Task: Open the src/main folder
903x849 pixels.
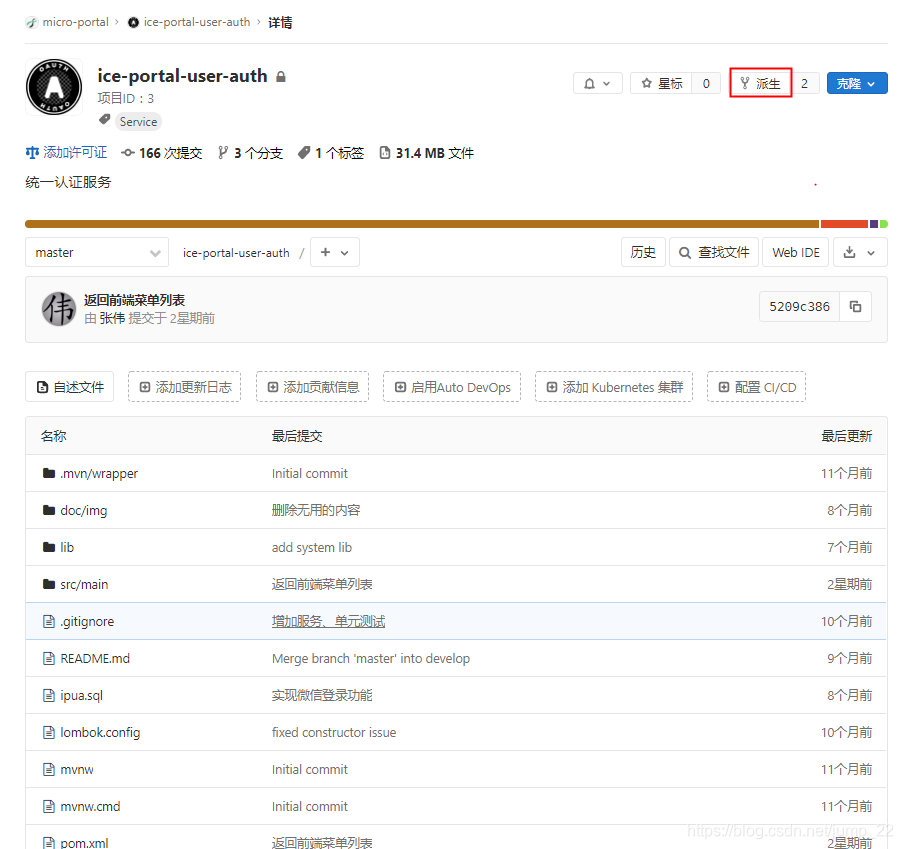Action: point(83,584)
